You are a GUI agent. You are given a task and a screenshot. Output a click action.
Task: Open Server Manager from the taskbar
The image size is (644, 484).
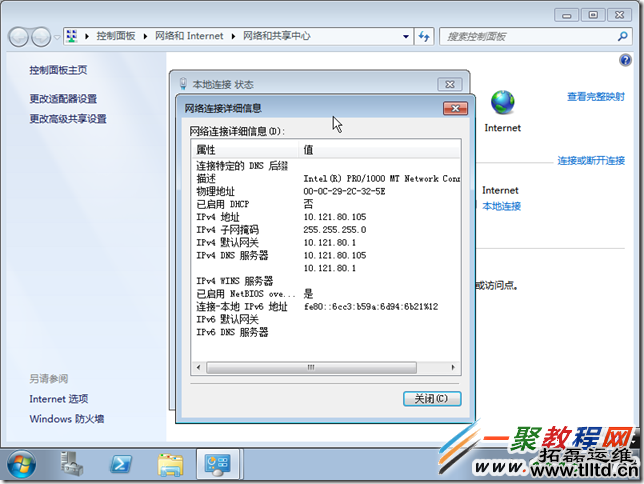(x=72, y=464)
